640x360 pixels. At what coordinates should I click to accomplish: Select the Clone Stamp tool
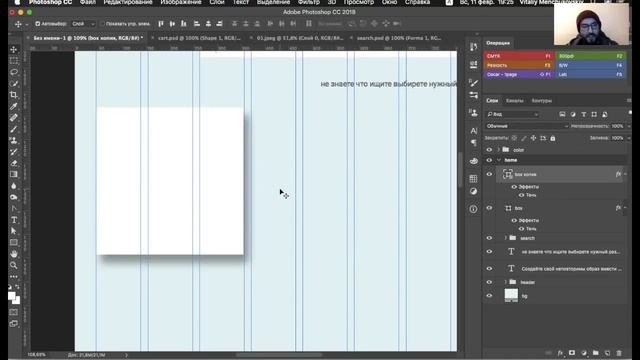[x=13, y=140]
